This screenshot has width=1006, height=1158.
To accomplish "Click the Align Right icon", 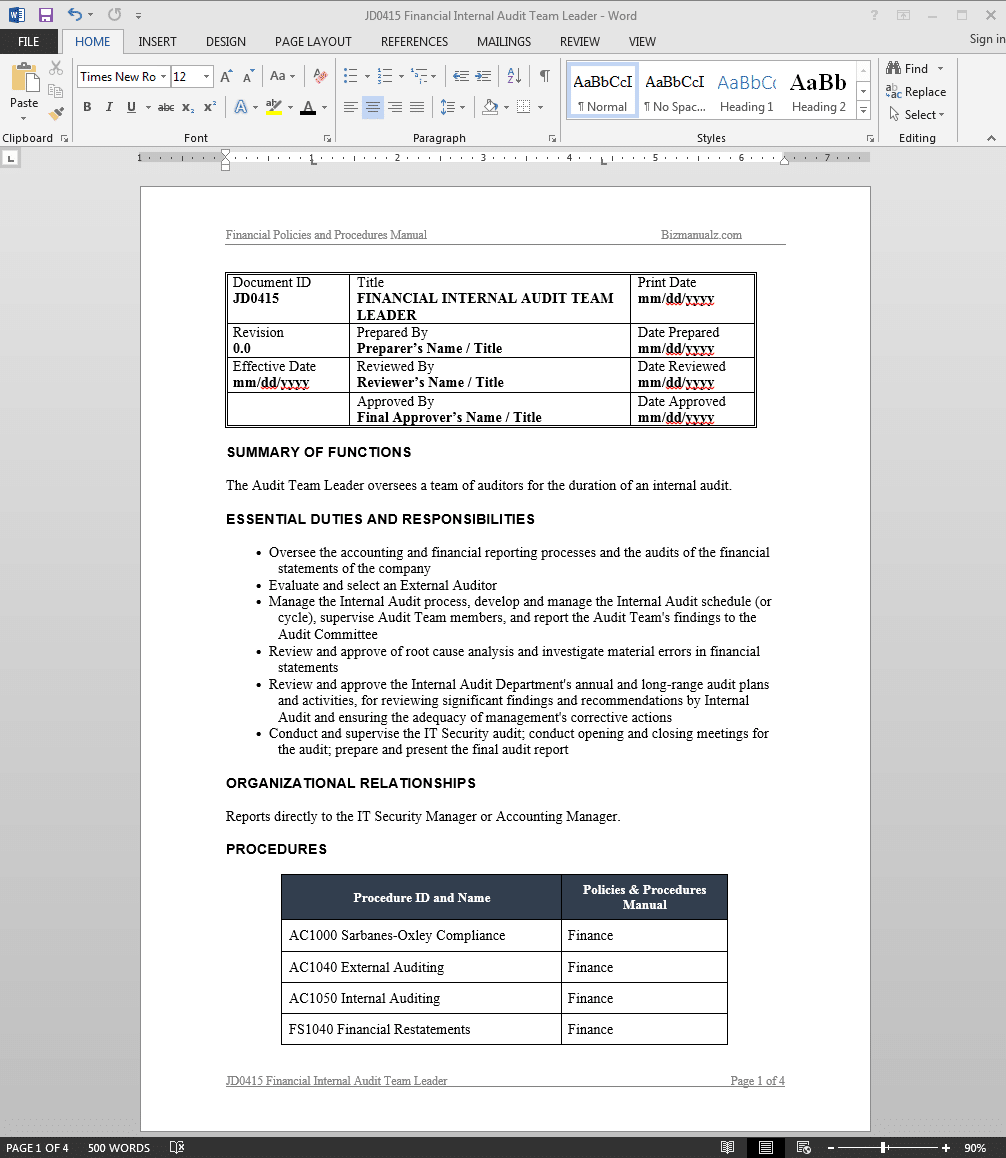I will [395, 107].
